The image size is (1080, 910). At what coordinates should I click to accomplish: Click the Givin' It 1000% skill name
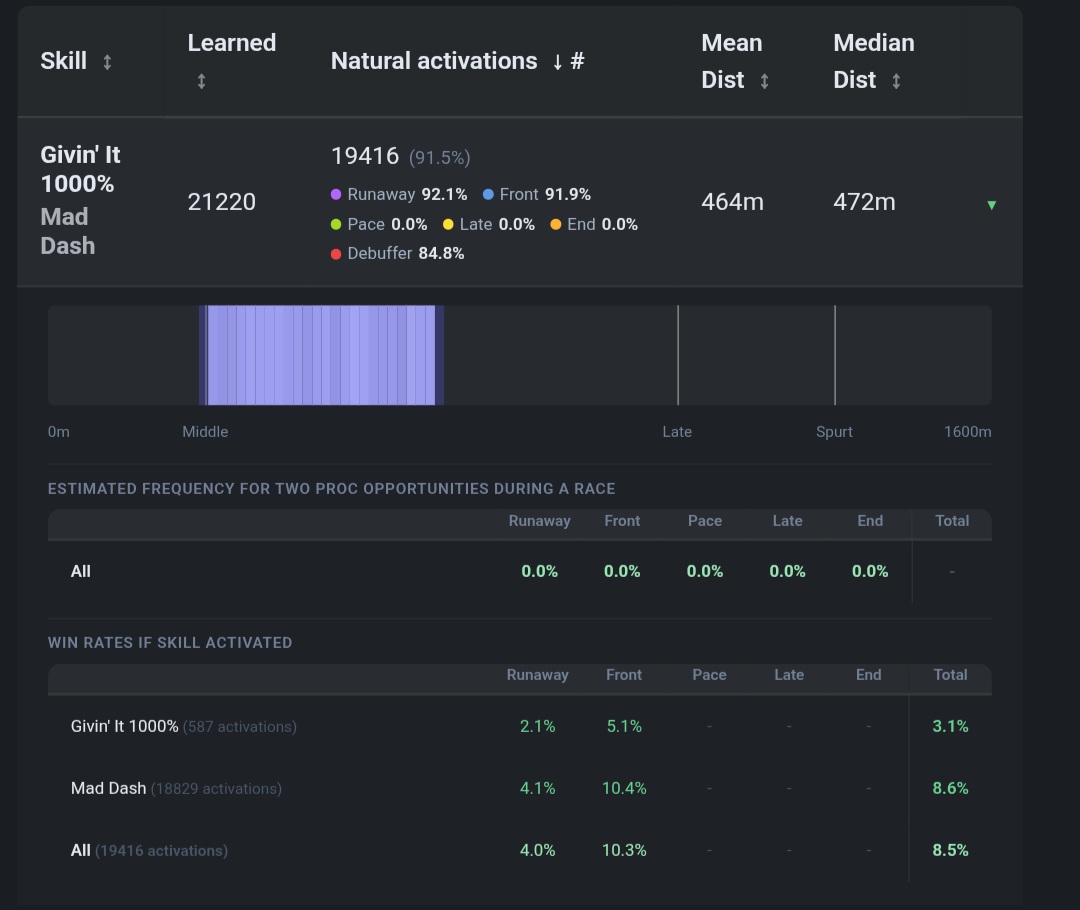80,169
